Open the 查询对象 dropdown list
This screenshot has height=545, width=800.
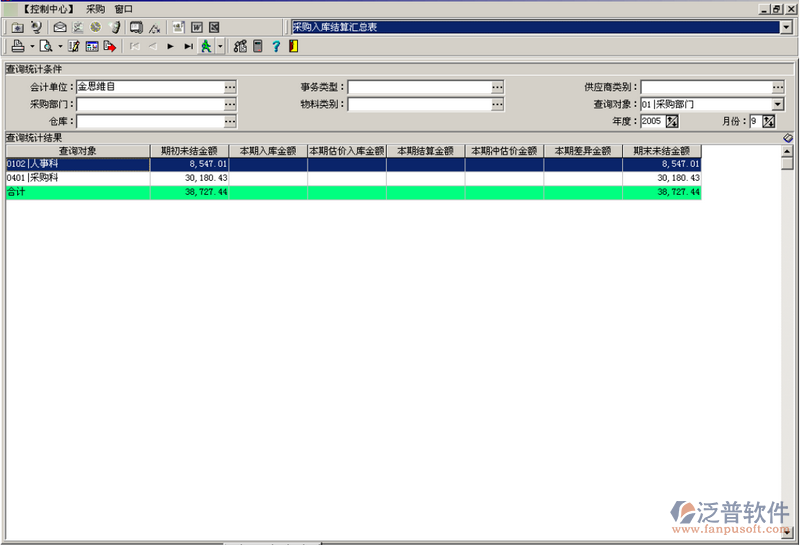point(778,104)
